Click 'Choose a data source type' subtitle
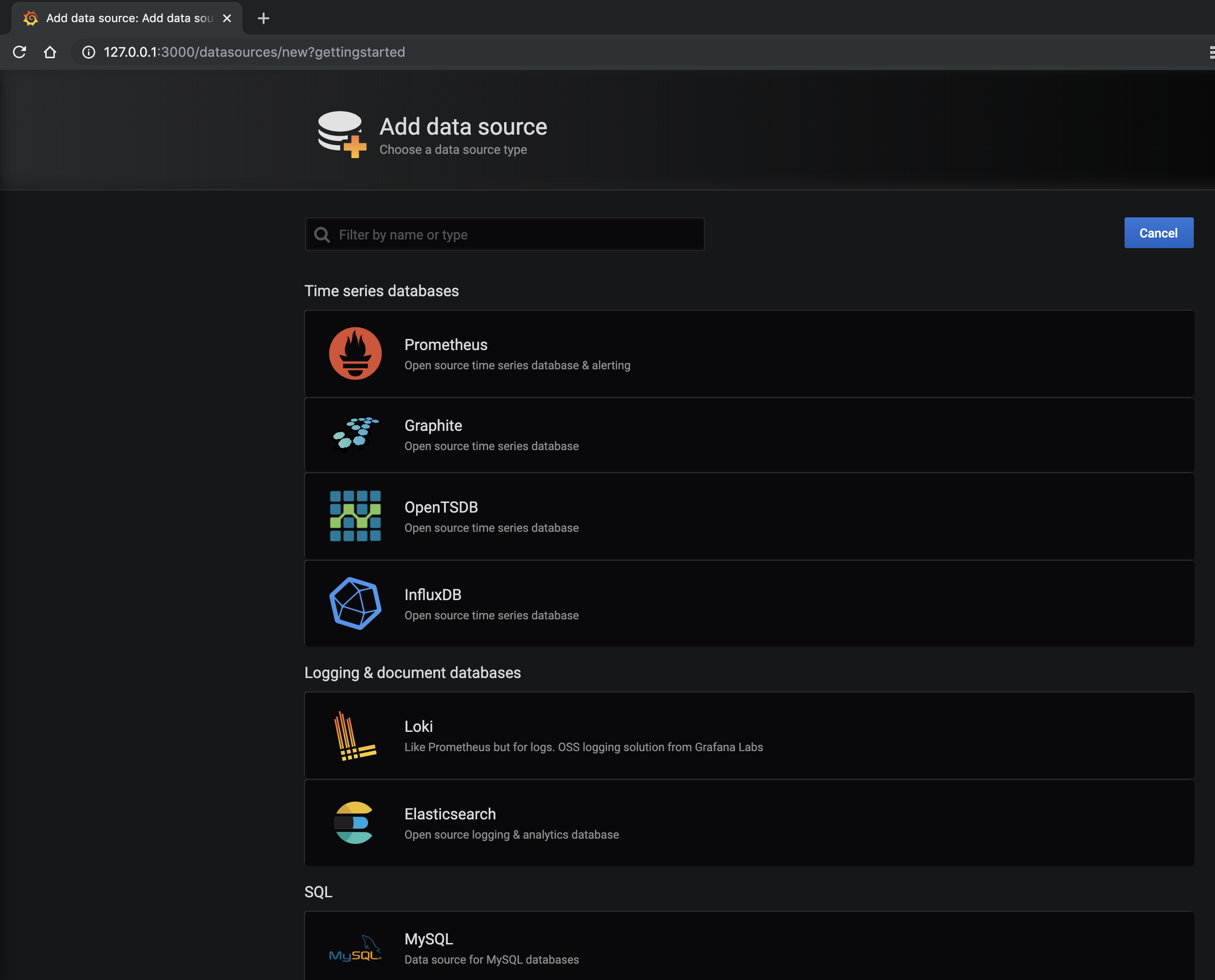The height and width of the screenshot is (980, 1215). coord(453,150)
